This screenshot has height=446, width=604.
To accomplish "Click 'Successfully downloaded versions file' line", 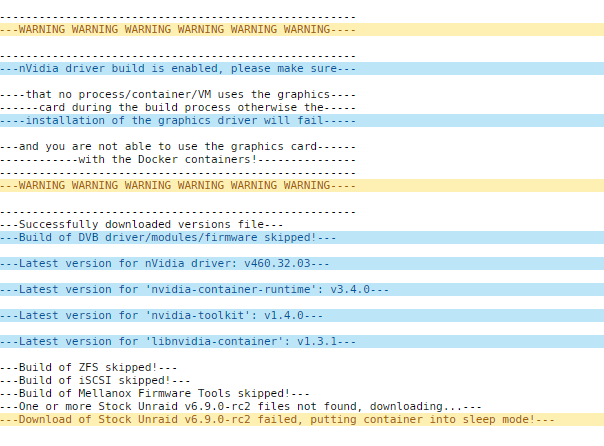I will pyautogui.click(x=141, y=225).
